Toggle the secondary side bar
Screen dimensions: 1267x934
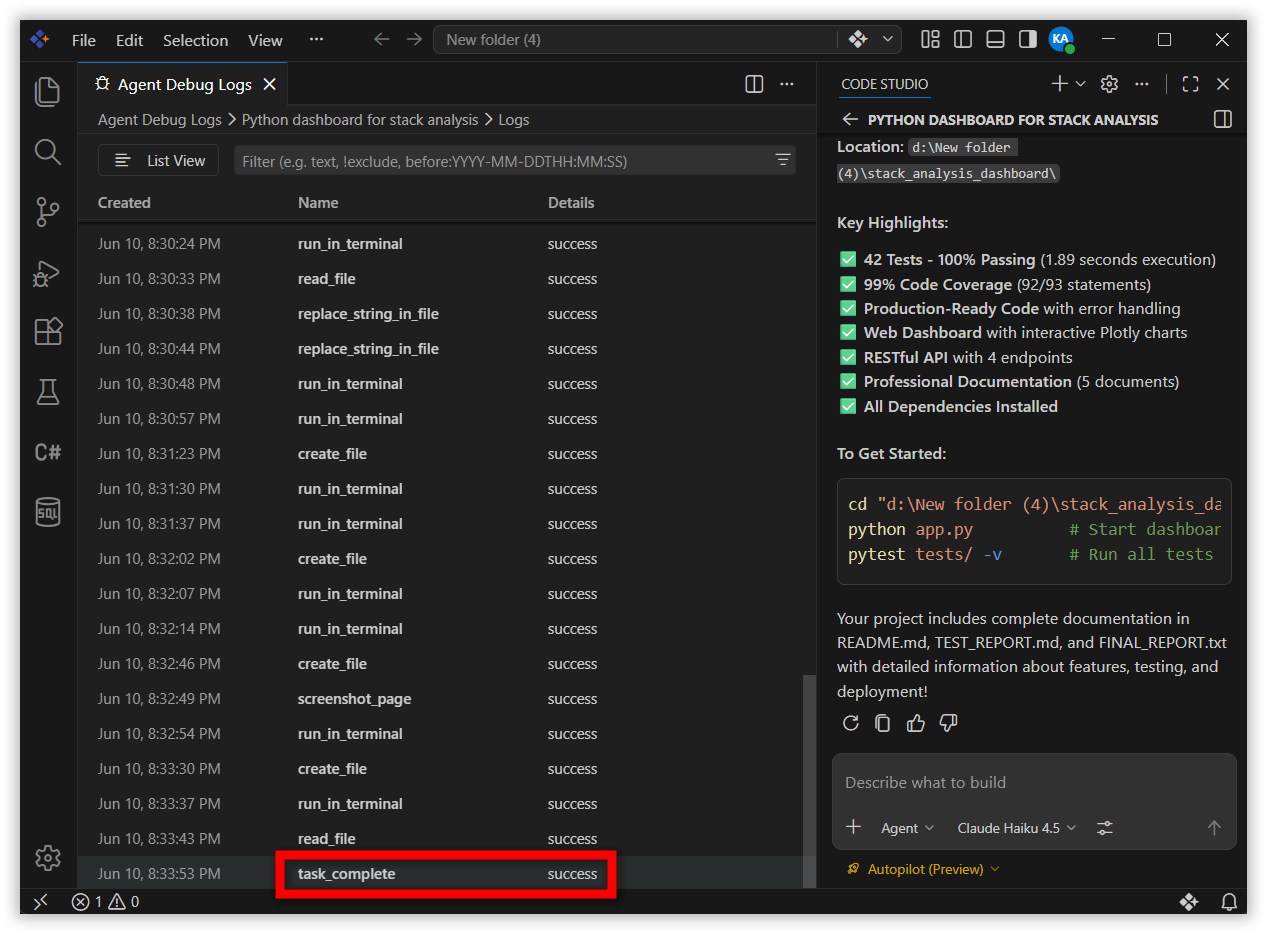(x=1027, y=39)
